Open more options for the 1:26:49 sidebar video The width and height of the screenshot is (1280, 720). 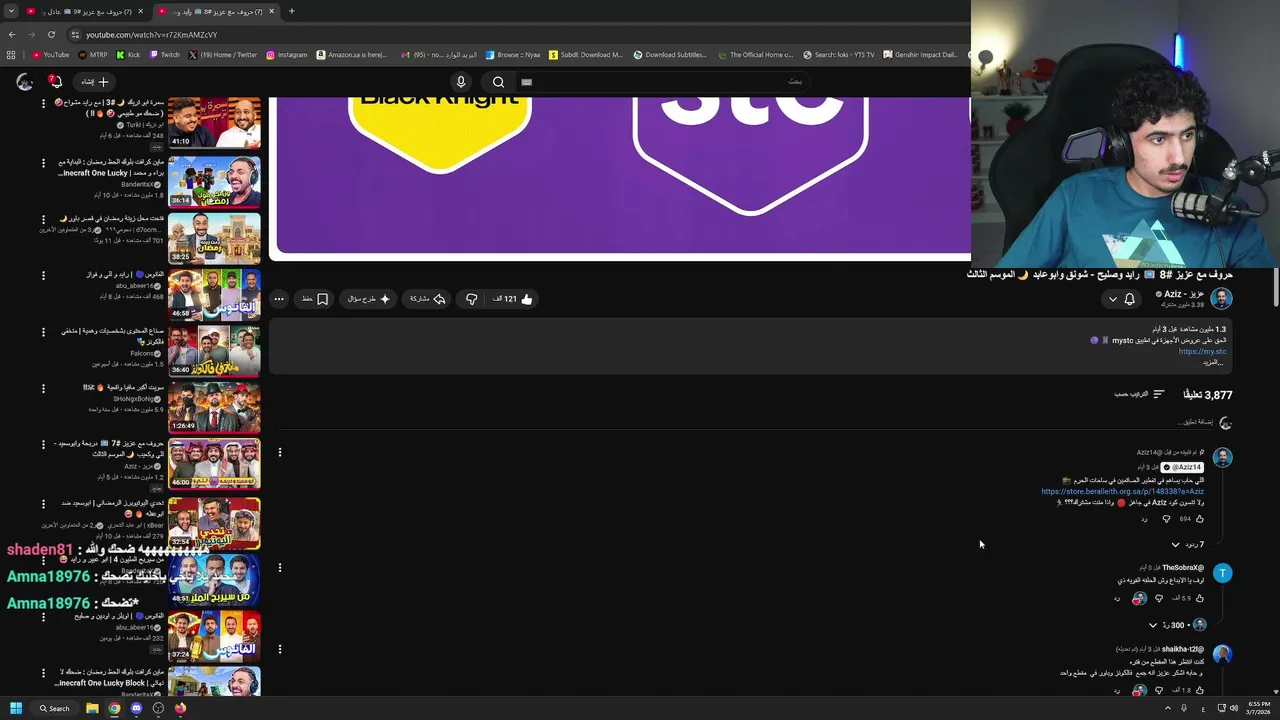[43, 388]
